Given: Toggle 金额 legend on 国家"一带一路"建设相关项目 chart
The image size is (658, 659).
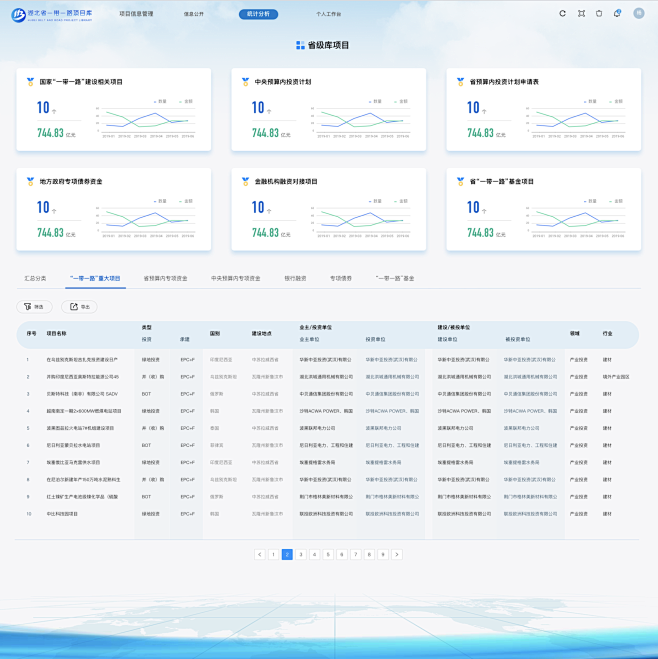Looking at the screenshot, I should (186, 101).
